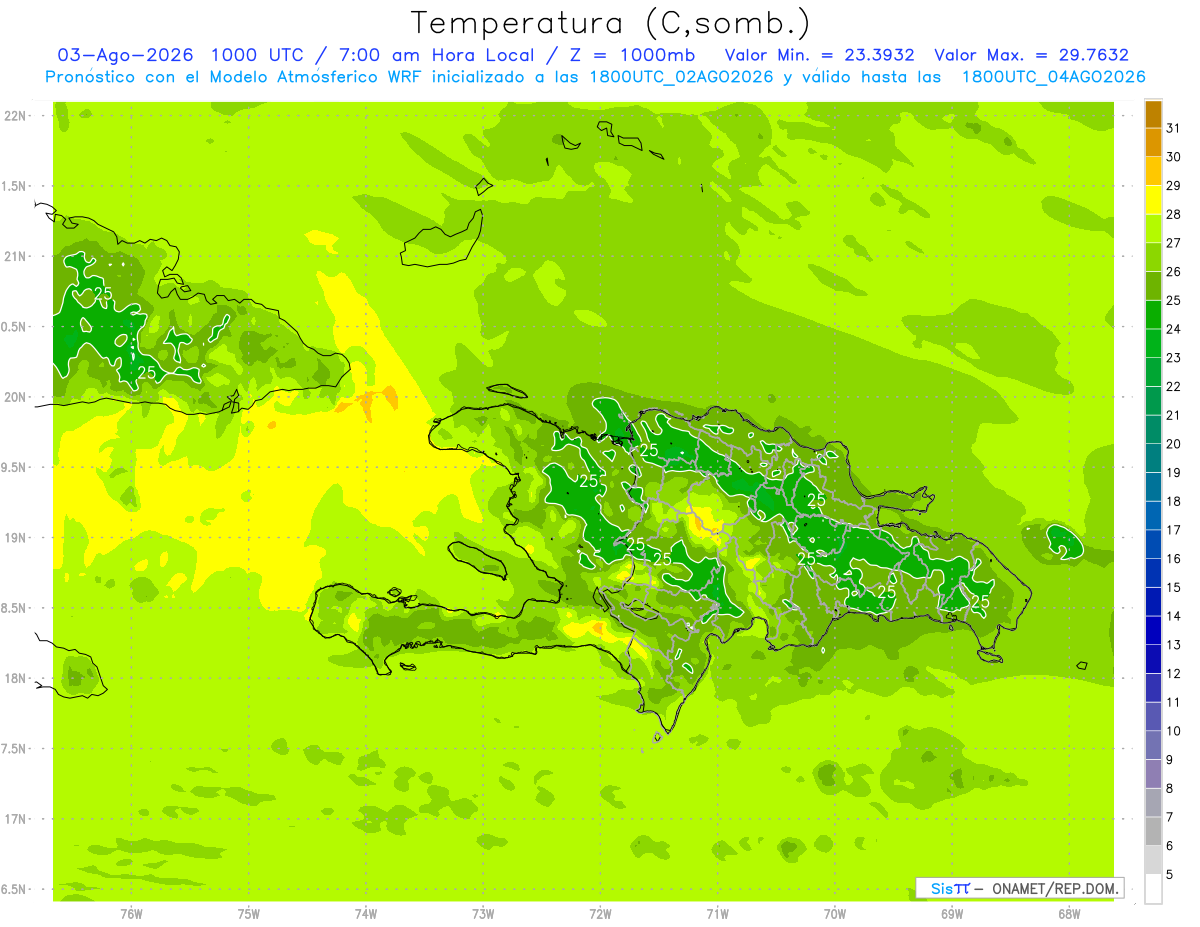
Task: Click the SisPI ONAMET/REP.DOM. watermark box
Action: (1020, 888)
